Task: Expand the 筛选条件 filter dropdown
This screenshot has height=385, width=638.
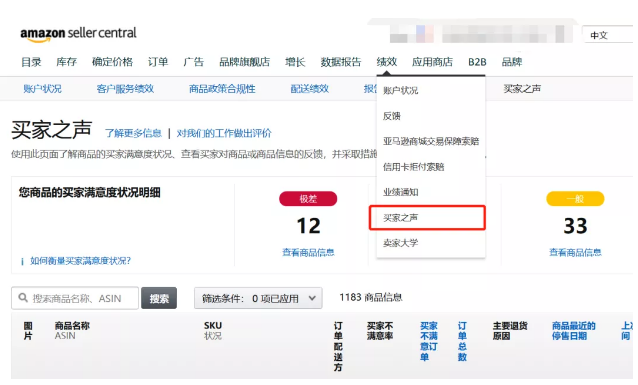Action: tap(258, 298)
